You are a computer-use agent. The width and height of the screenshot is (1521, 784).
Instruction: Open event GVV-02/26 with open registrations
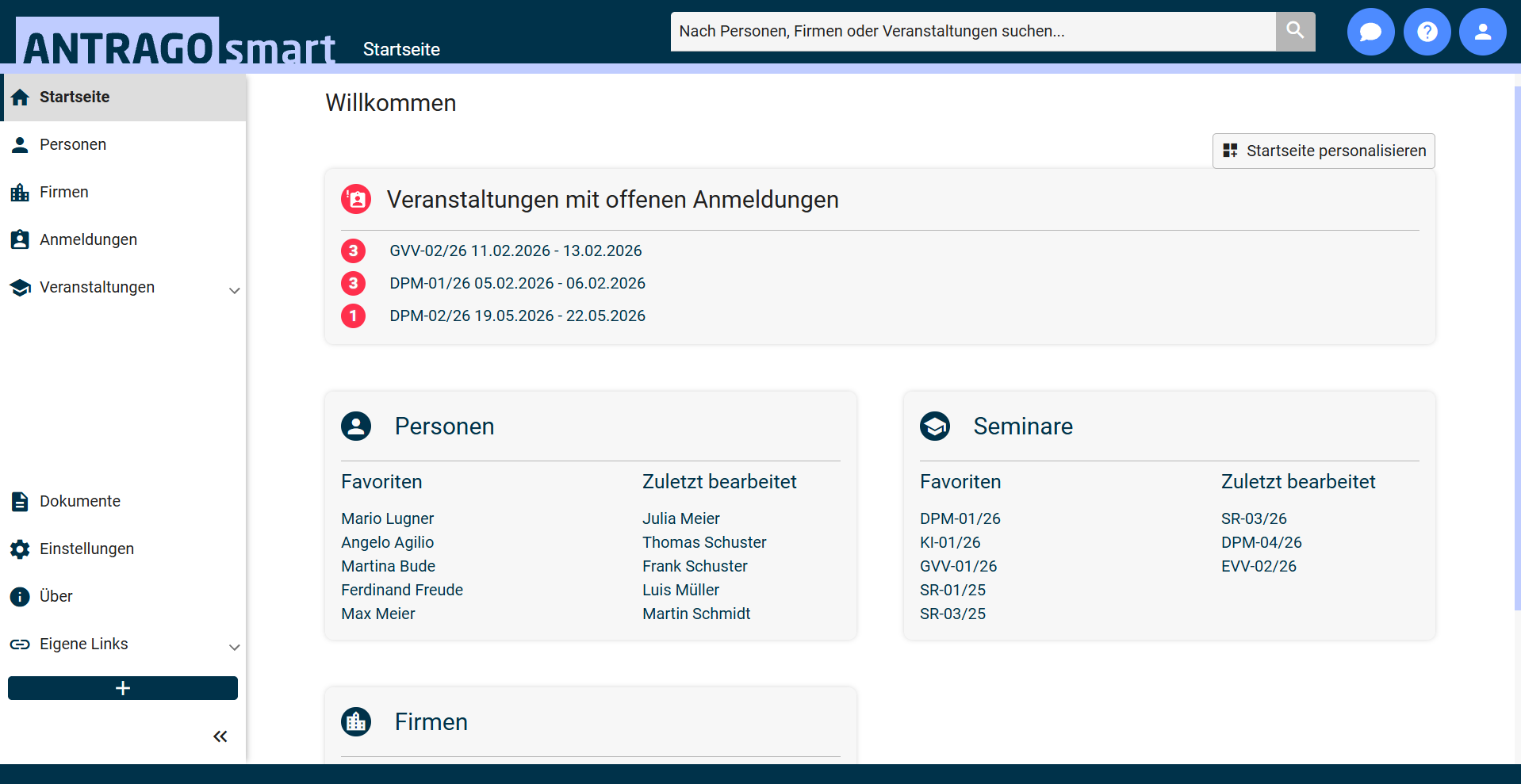pyautogui.click(x=515, y=250)
